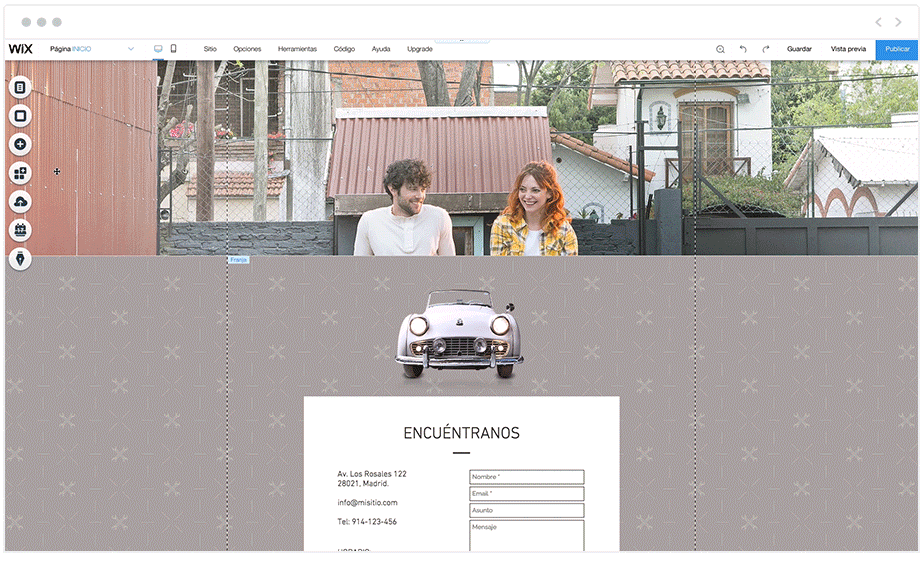The height and width of the screenshot is (563, 924).
Task: Open the Sitio menu
Action: 210,49
